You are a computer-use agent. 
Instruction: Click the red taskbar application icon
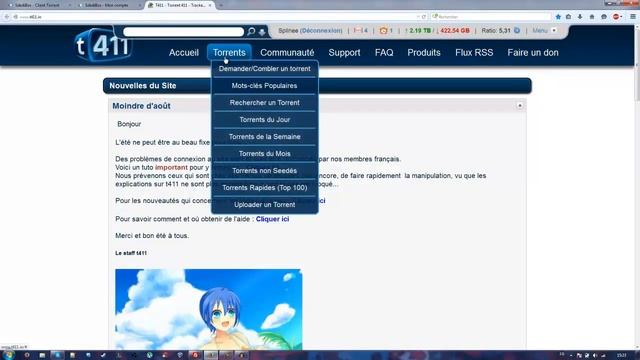[x=196, y=355]
